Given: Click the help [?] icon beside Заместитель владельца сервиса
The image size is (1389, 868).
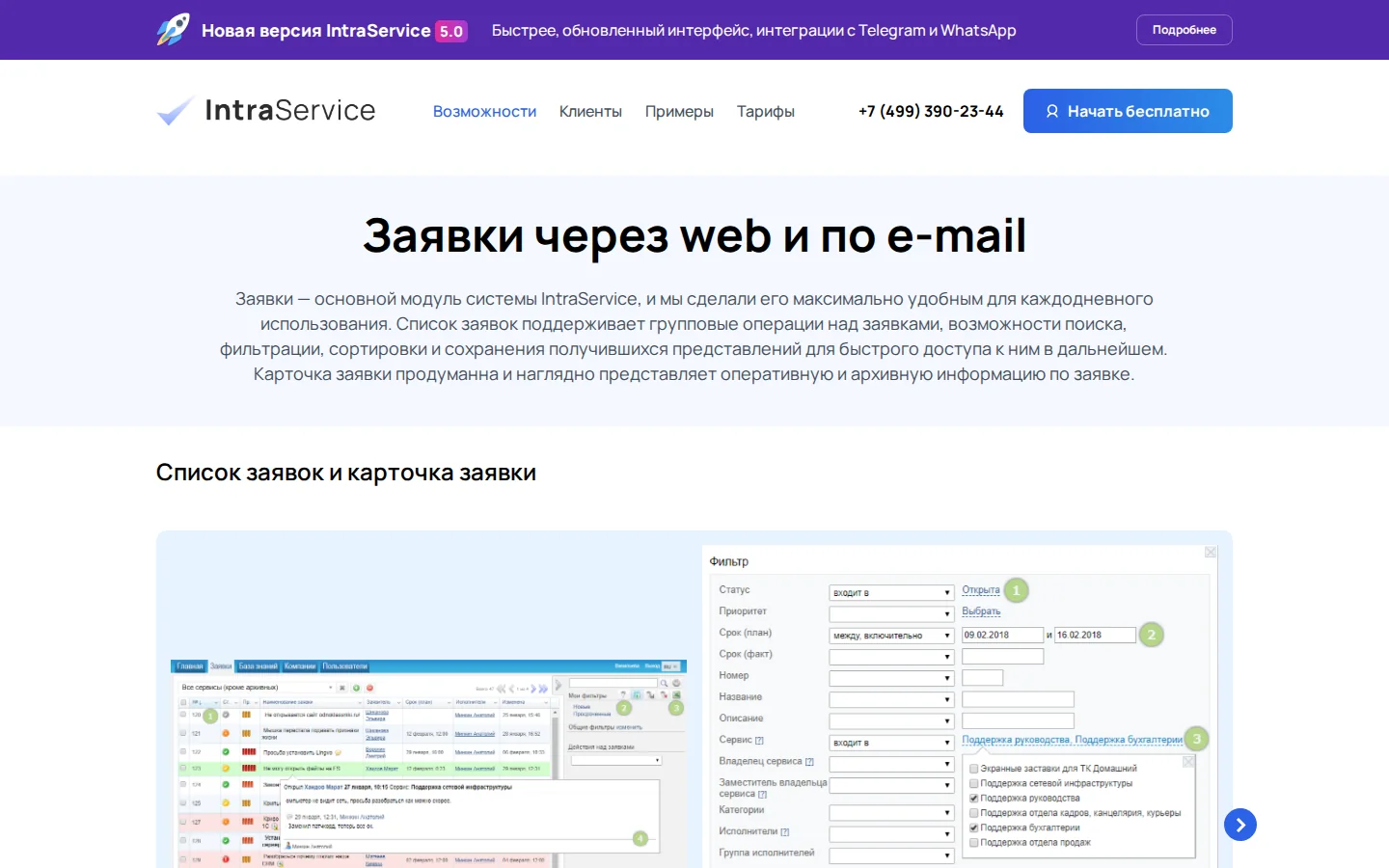Looking at the screenshot, I should pos(762,795).
